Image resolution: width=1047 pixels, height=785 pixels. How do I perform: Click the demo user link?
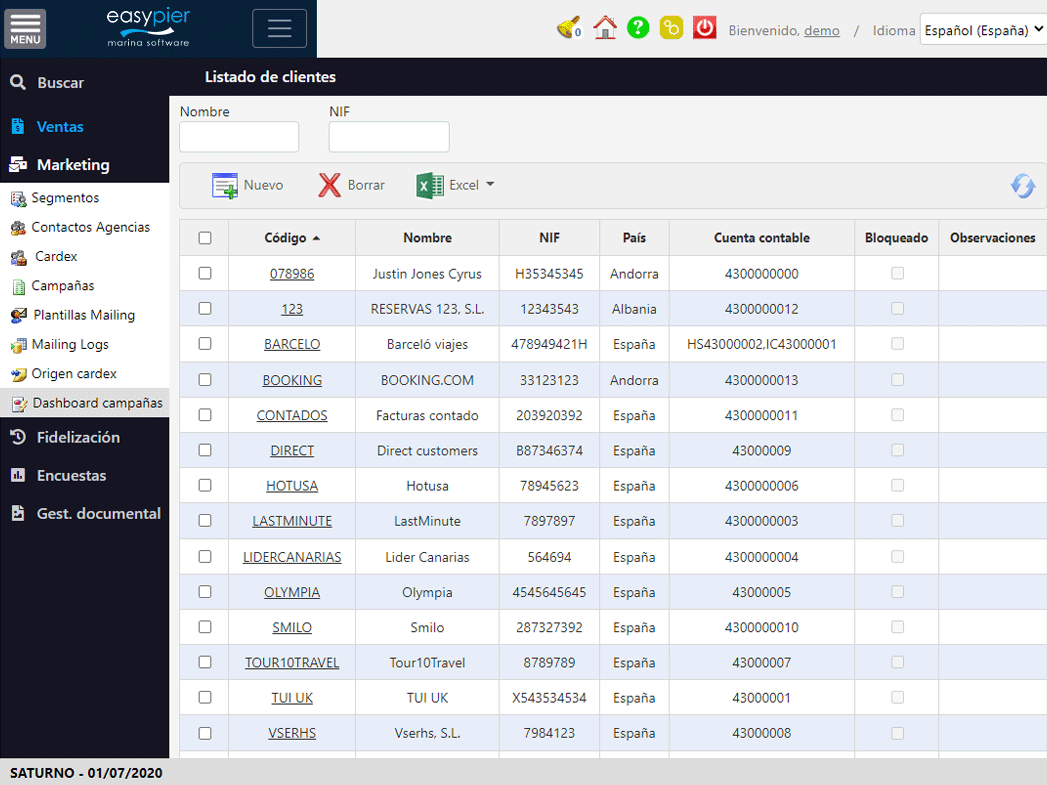pyautogui.click(x=821, y=31)
